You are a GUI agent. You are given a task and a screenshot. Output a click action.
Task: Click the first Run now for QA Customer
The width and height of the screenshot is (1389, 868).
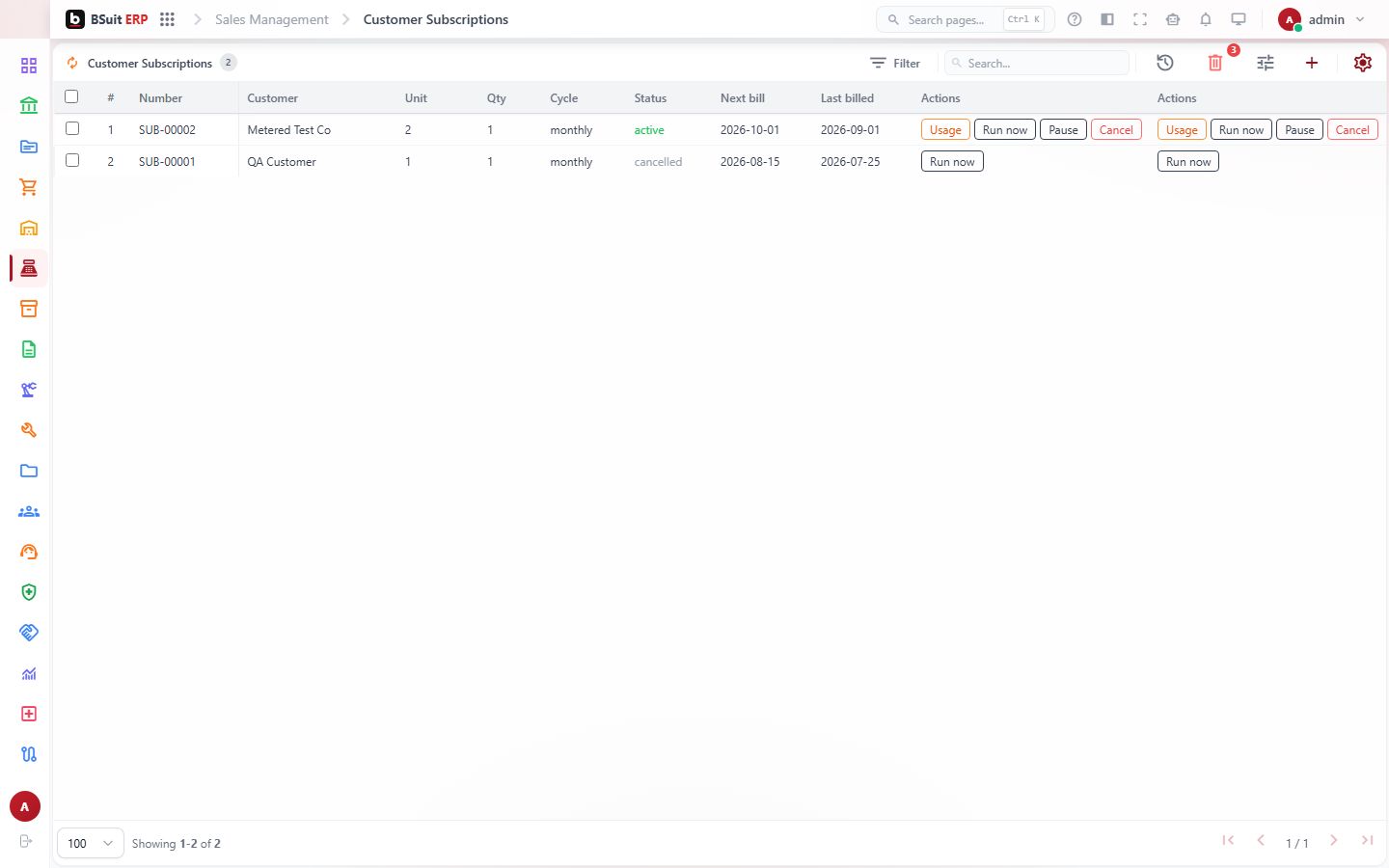click(x=952, y=162)
